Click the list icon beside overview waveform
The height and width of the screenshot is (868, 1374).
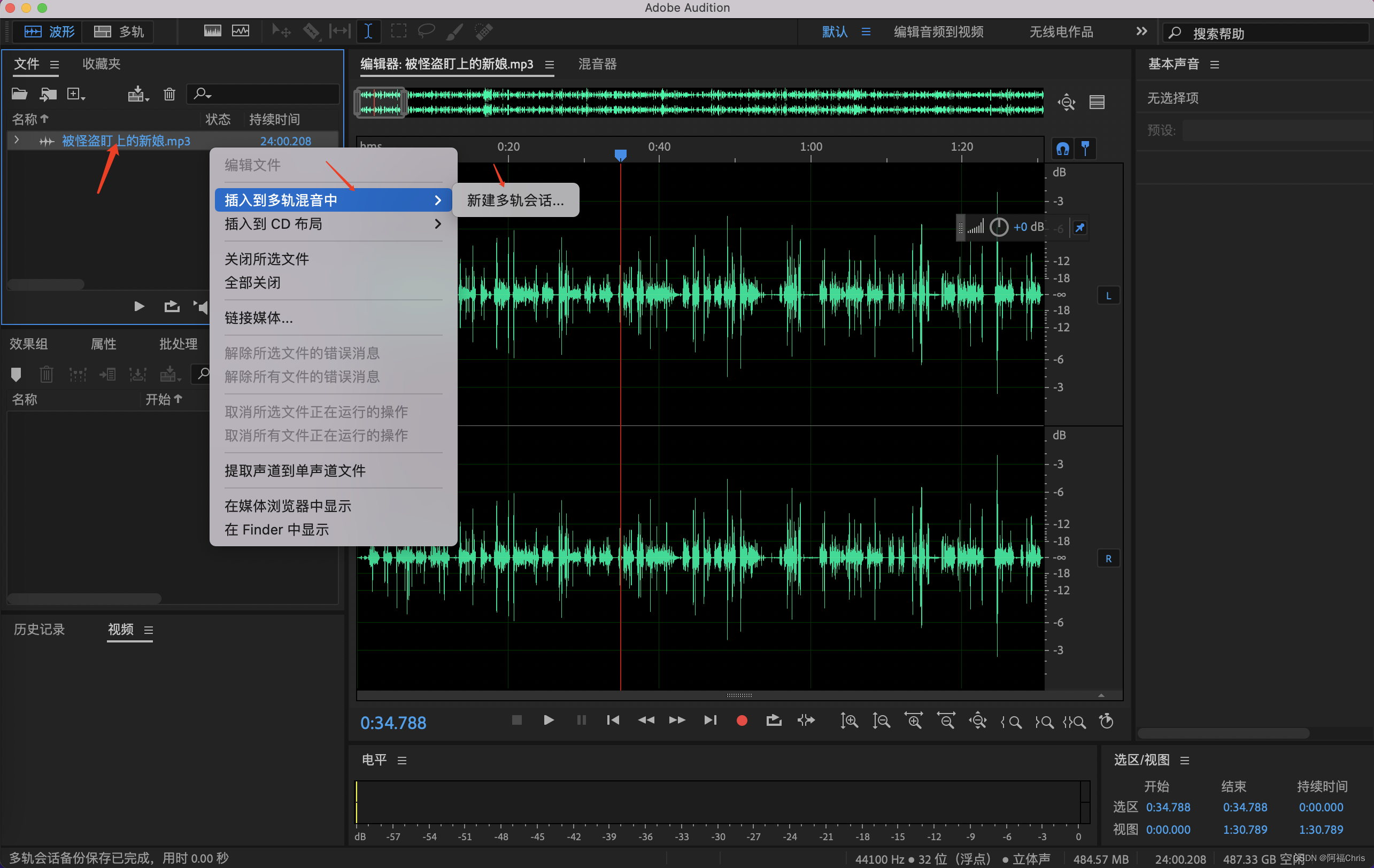coord(1097,102)
